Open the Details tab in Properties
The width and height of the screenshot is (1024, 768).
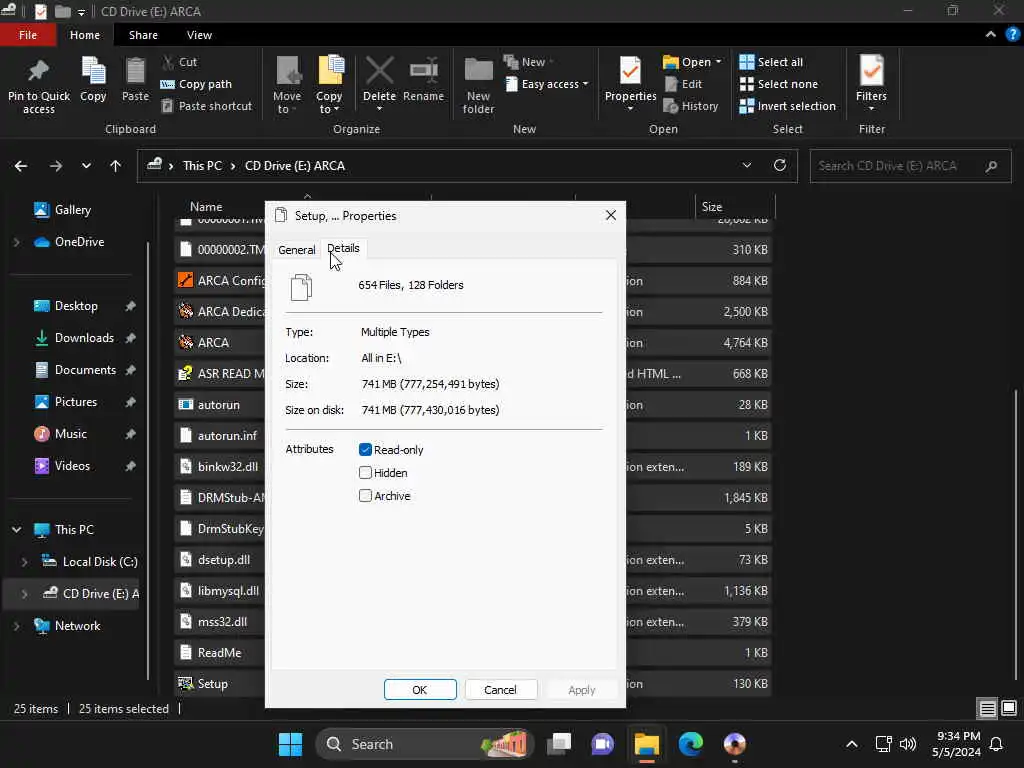pos(344,248)
